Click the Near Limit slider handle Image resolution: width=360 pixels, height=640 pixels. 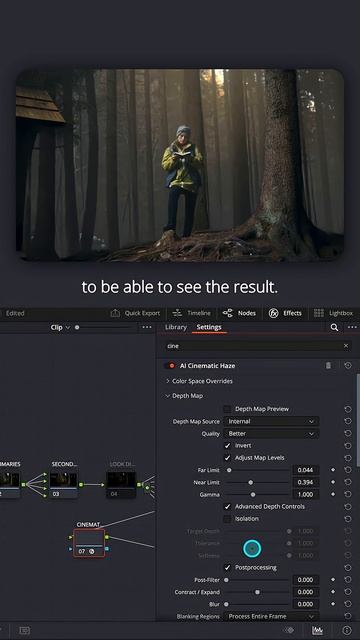(x=251, y=482)
